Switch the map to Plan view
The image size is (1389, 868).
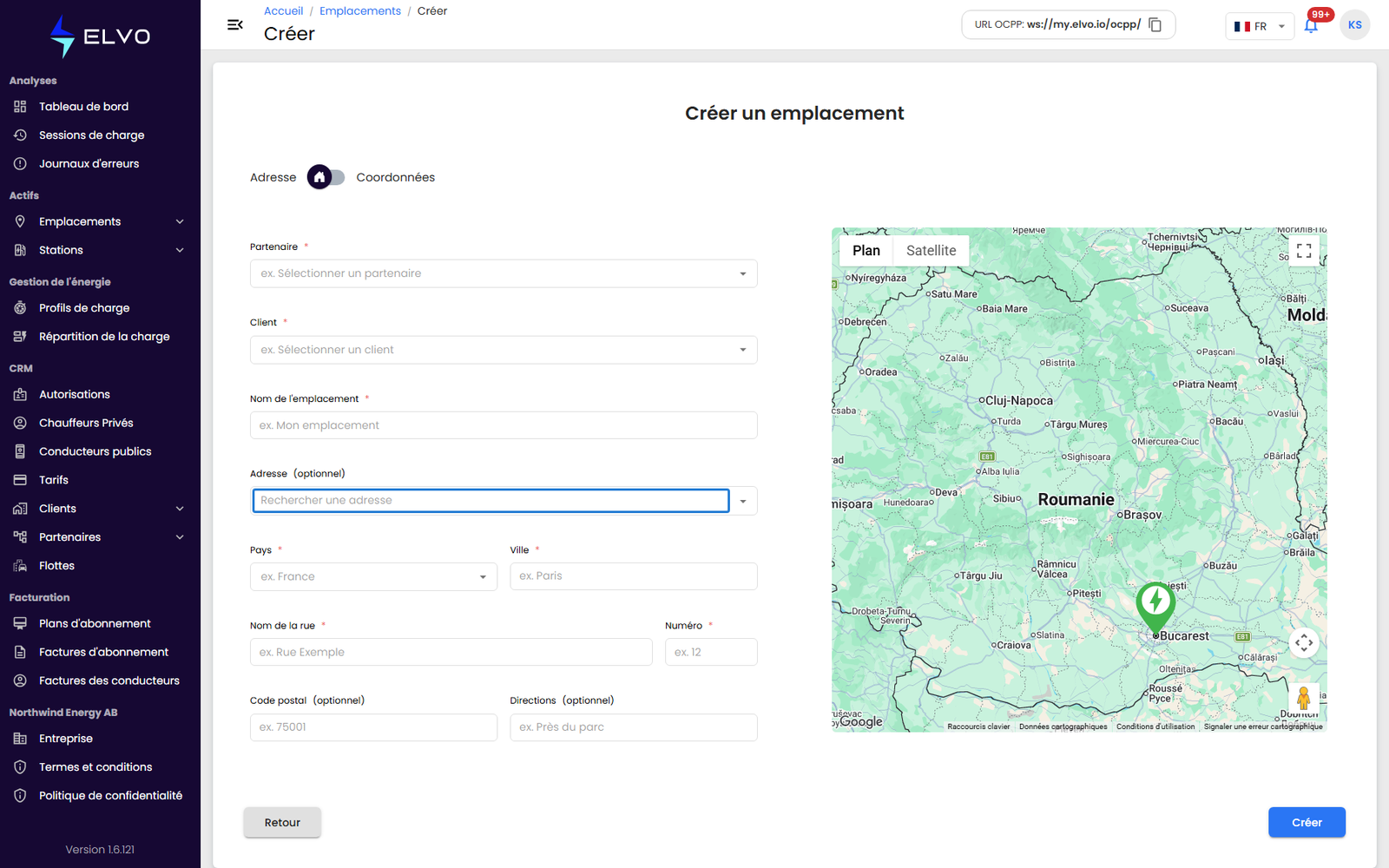click(866, 251)
